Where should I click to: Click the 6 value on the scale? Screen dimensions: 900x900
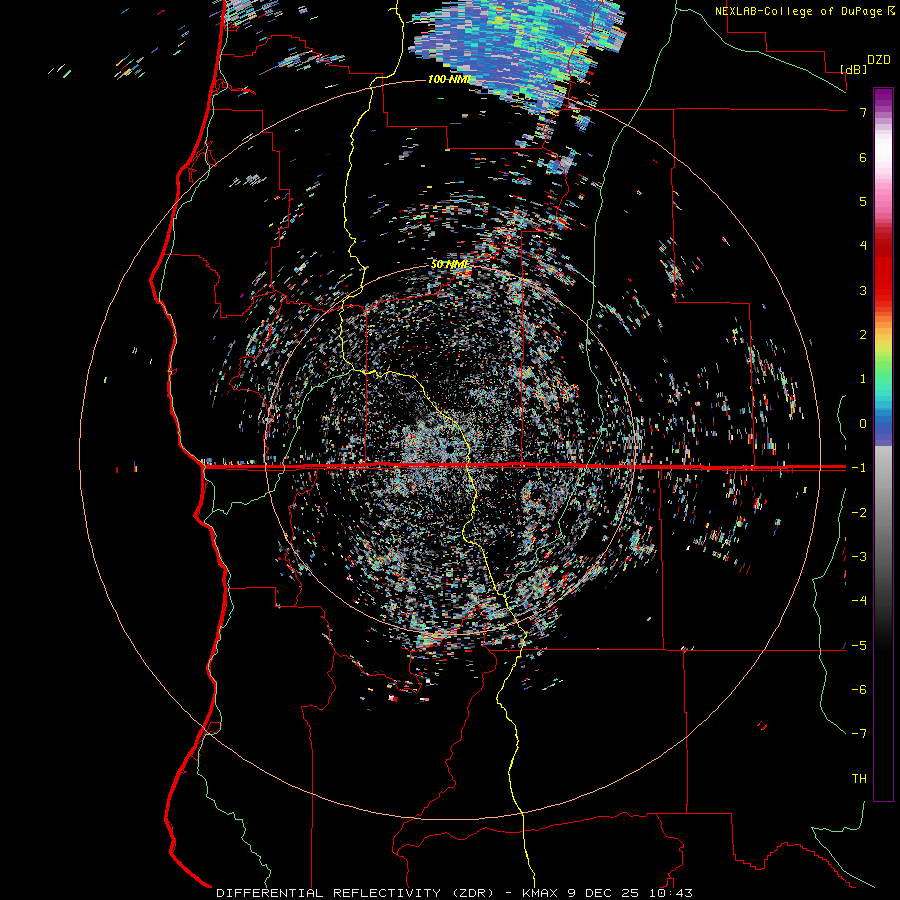(863, 157)
